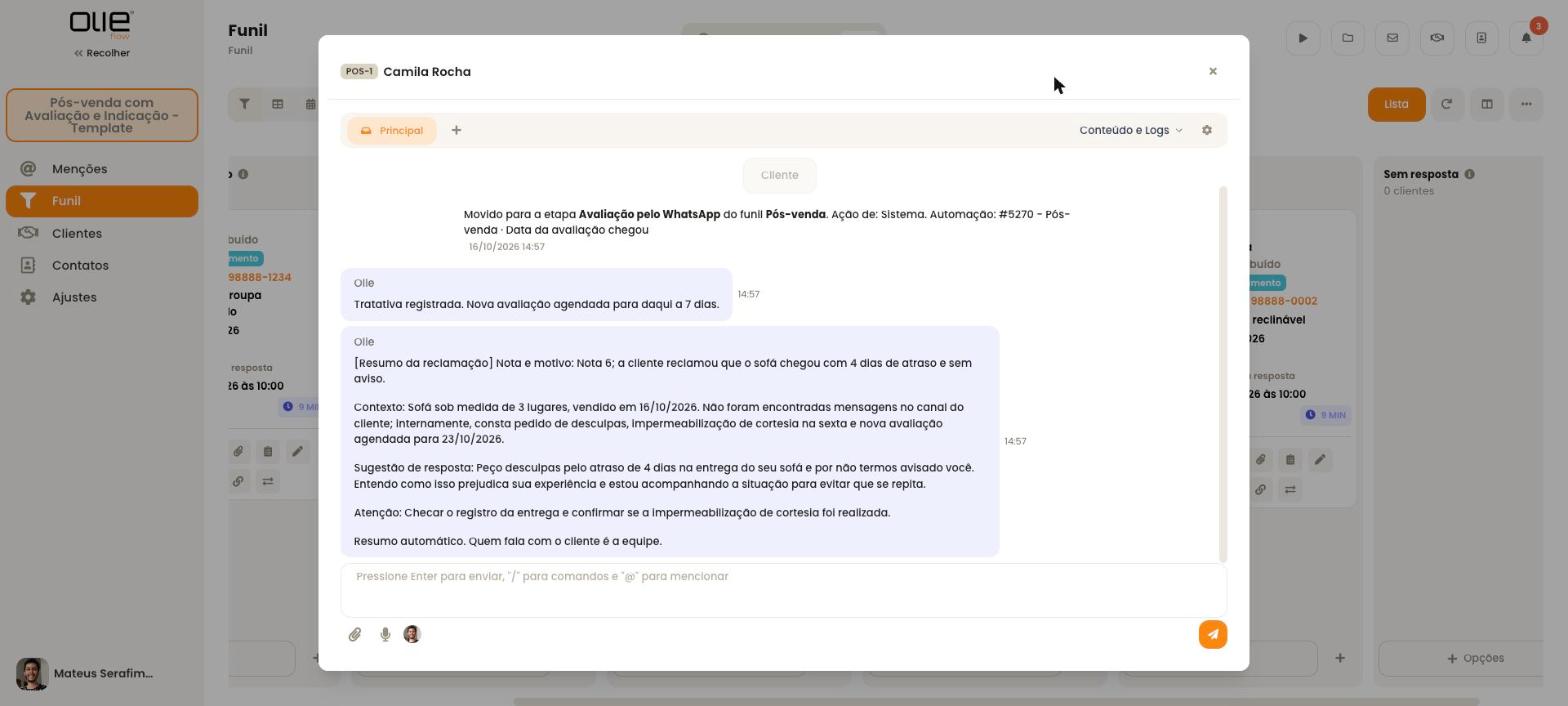The width and height of the screenshot is (1568, 706).
Task: Open Menções in the sidebar
Action: pyautogui.click(x=102, y=169)
